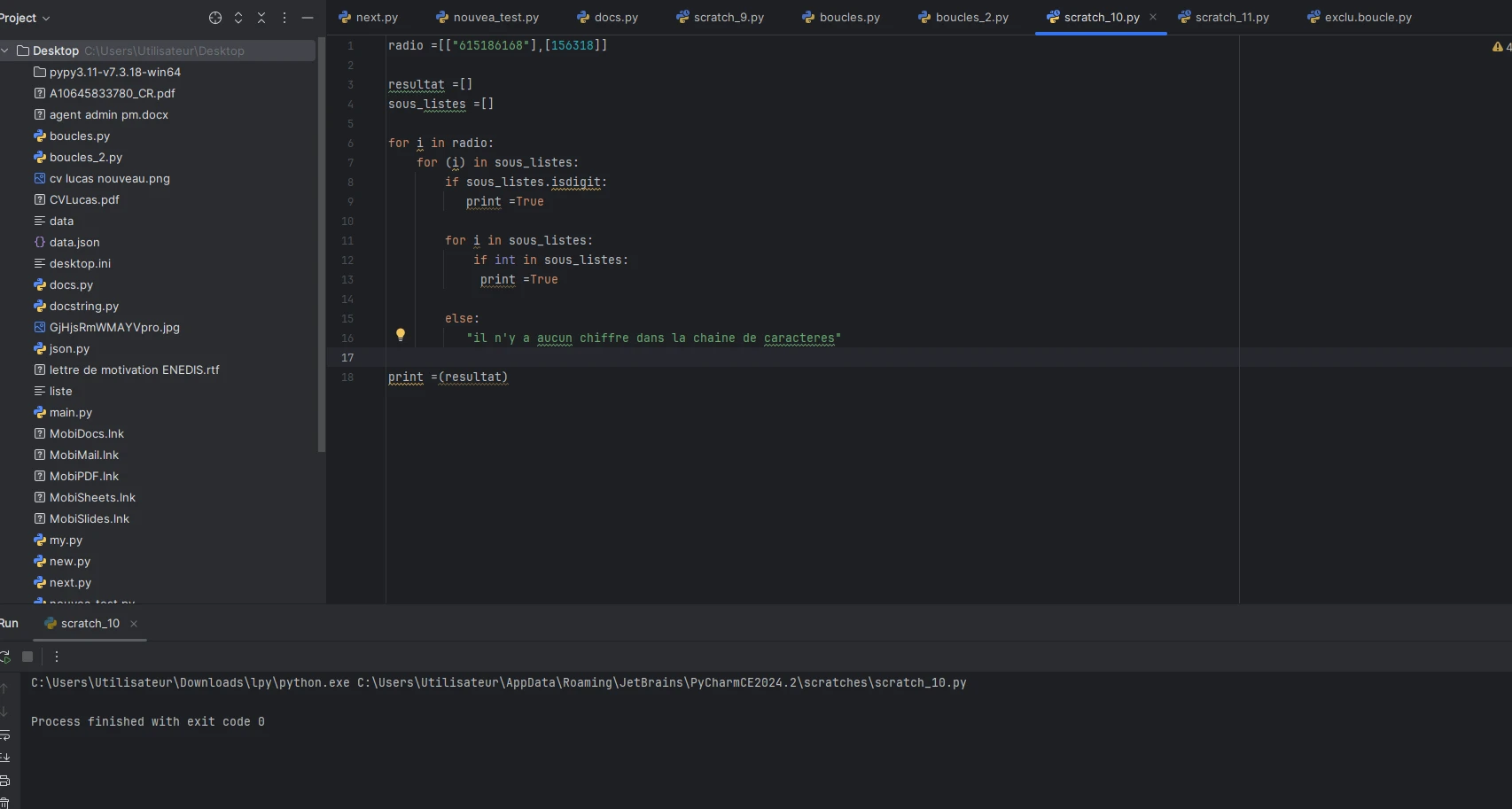Switch to the scratch_11.py editor tab

click(1231, 17)
